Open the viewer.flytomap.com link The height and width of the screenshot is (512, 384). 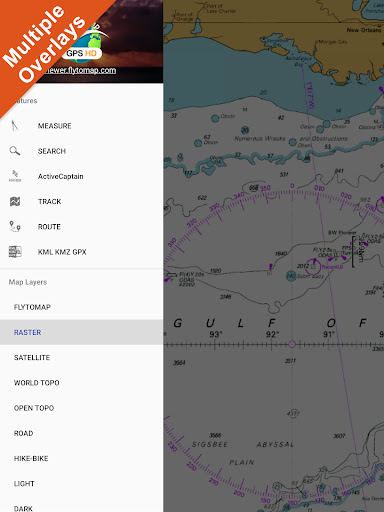coord(80,70)
